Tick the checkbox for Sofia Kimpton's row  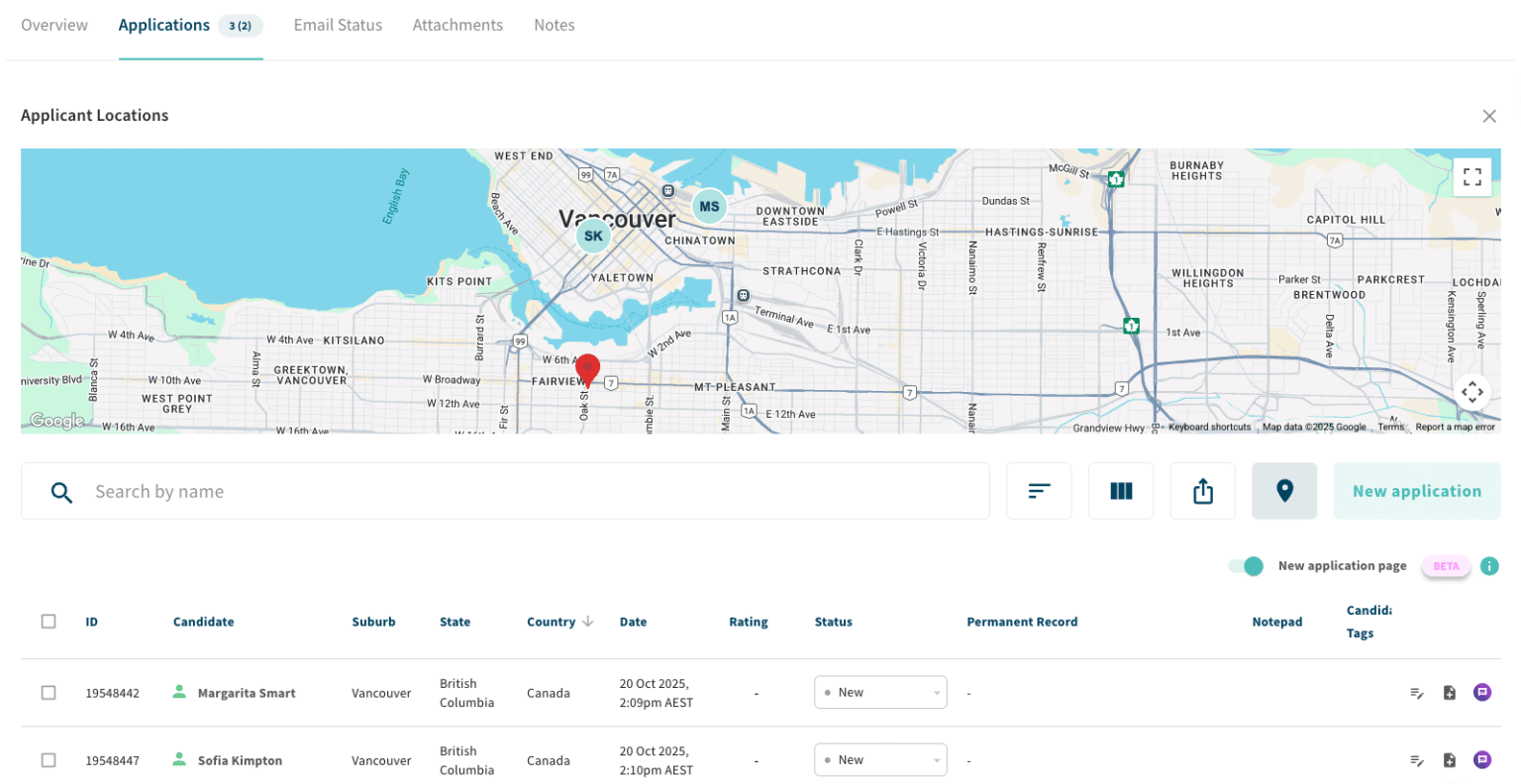49,759
